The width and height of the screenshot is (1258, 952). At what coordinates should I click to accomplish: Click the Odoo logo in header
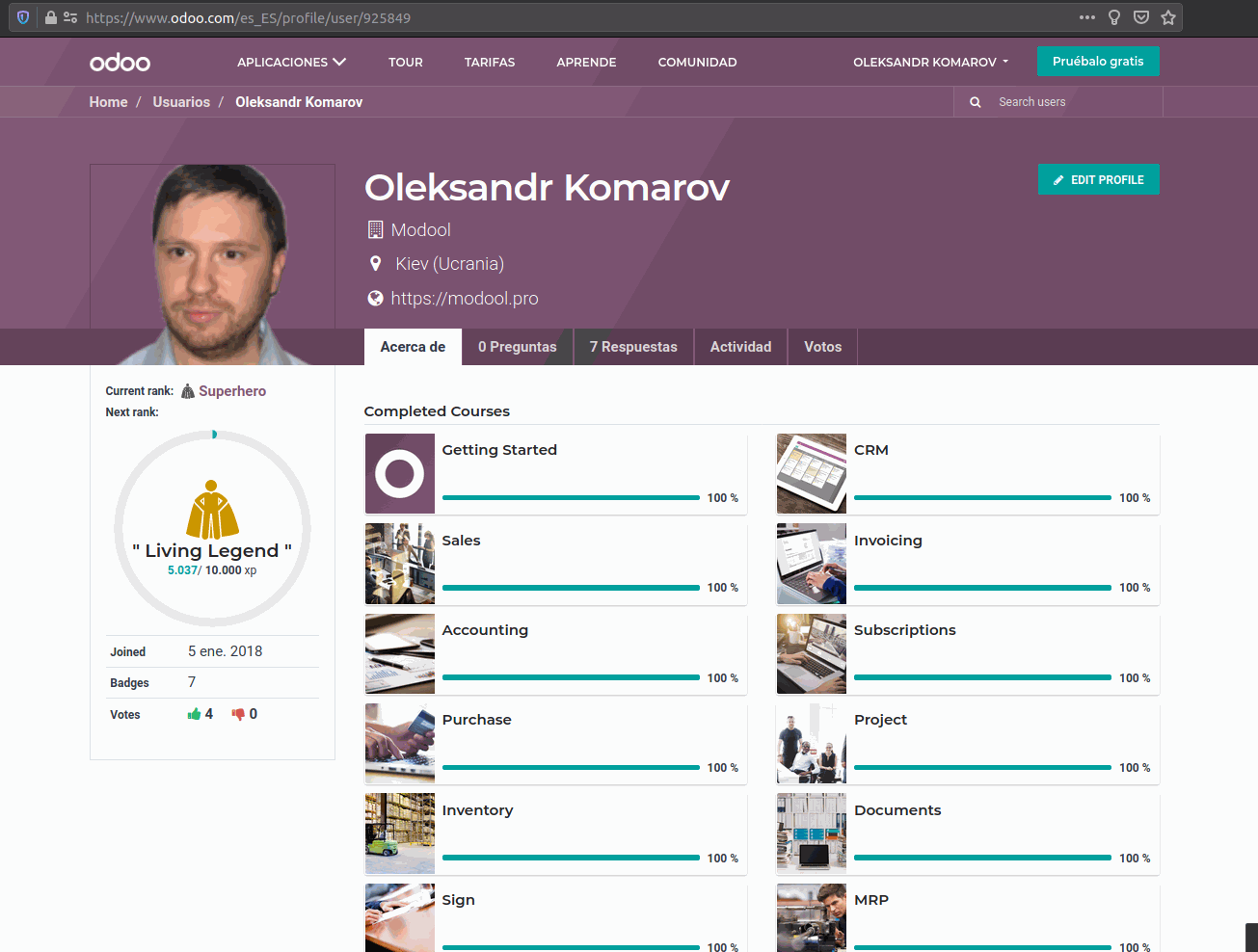click(120, 63)
